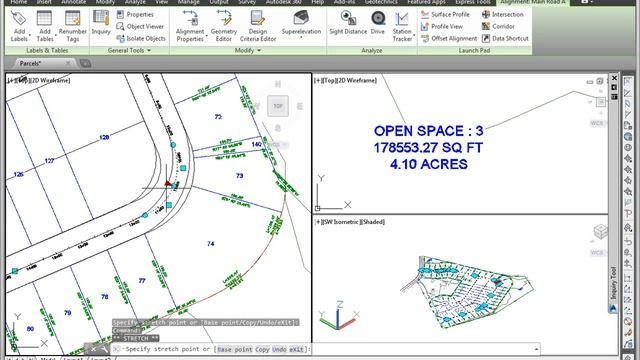The width and height of the screenshot is (640, 360).
Task: Click the red P icon in right toolbar
Action: pos(628,213)
